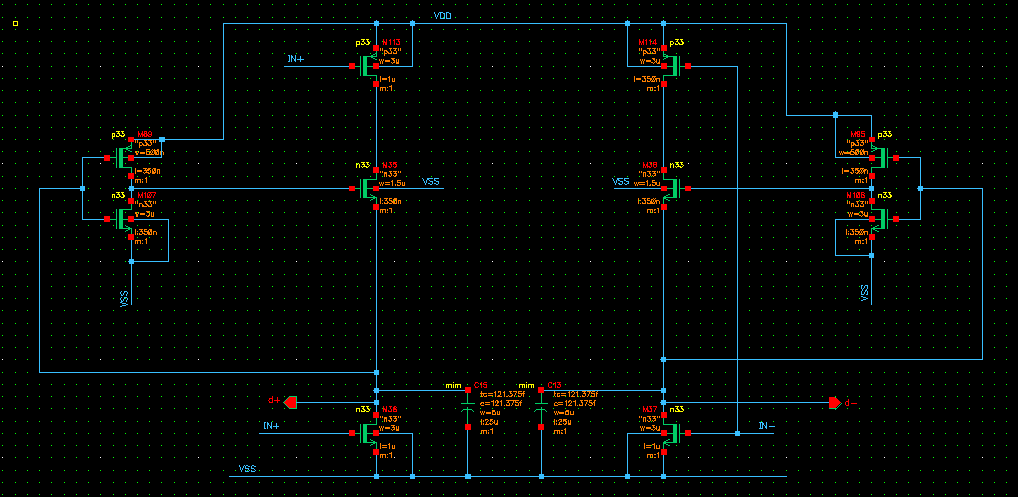Click the vertical VSS label below M108
The height and width of the screenshot is (497, 1018).
tap(865, 293)
